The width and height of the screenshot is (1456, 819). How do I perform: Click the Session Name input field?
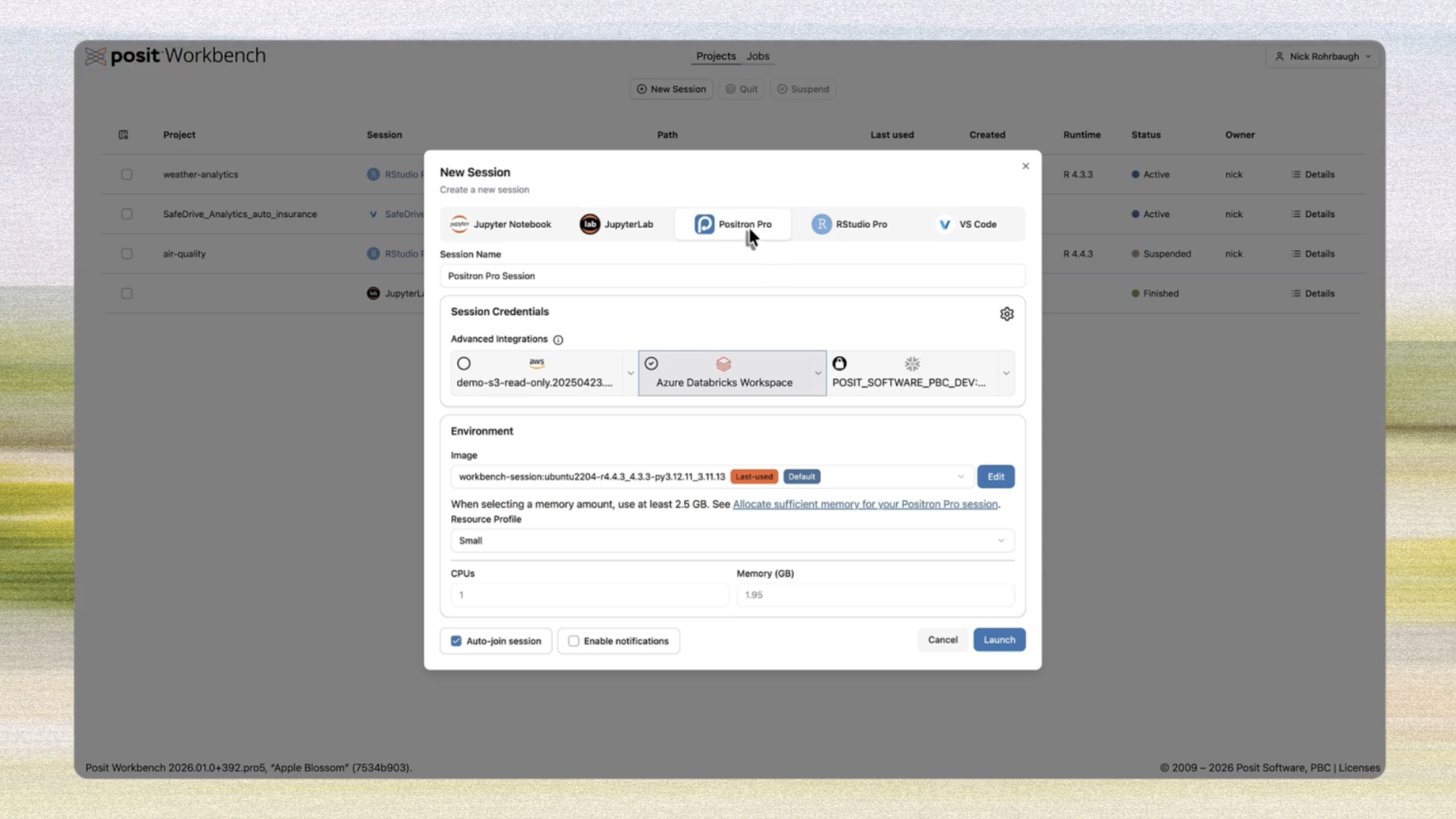[732, 276]
